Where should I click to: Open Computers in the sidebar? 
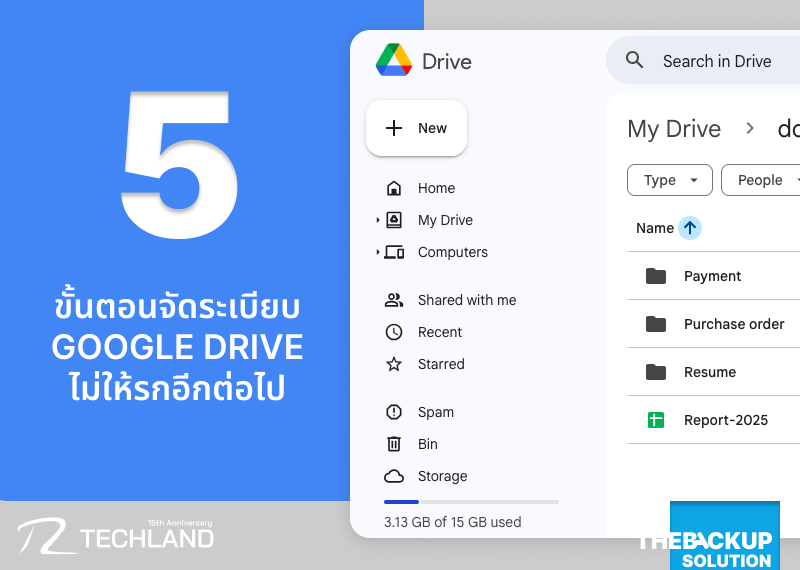tap(453, 252)
